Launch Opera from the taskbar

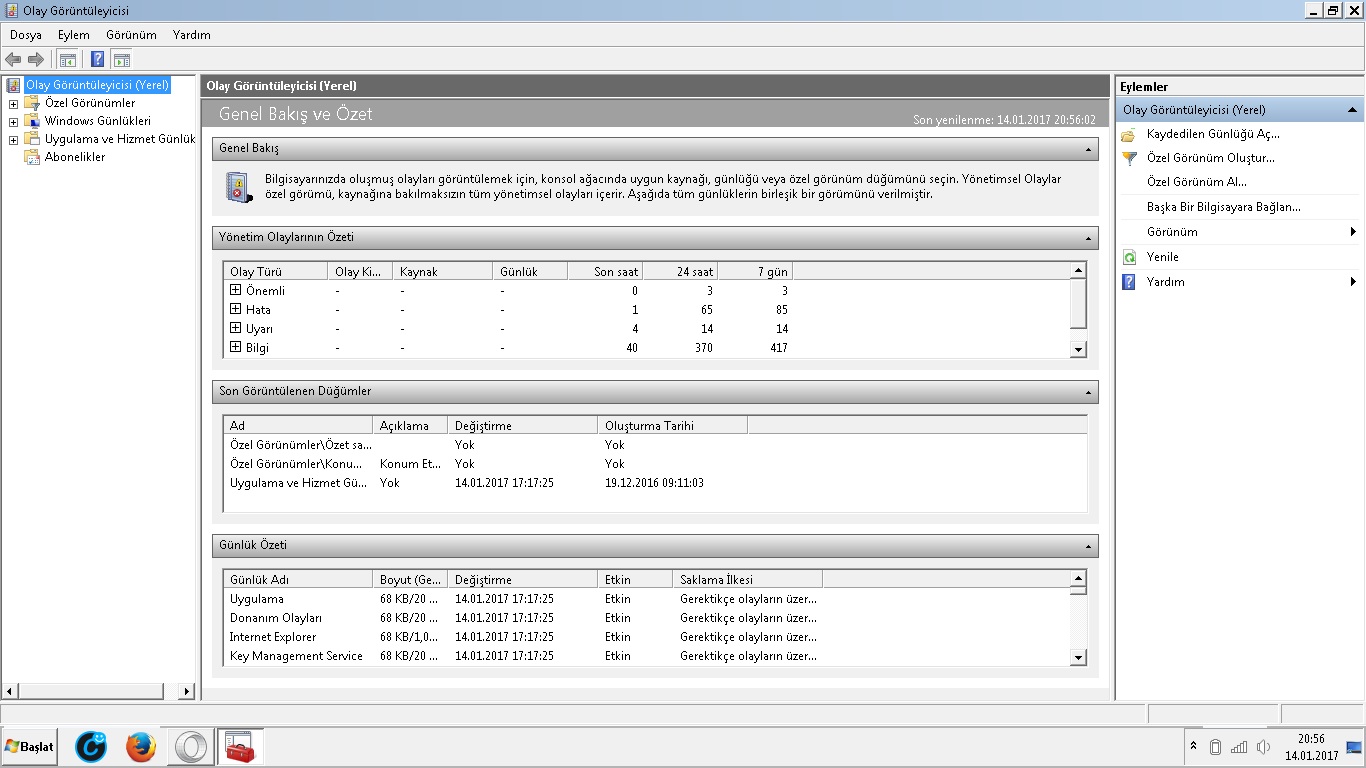click(x=190, y=747)
